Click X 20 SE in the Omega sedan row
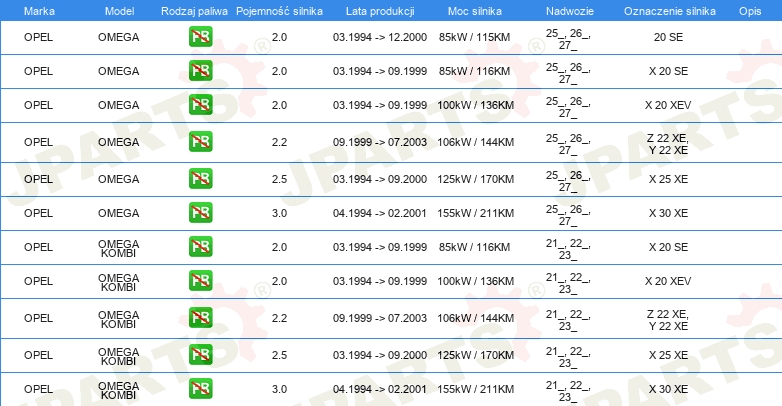This screenshot has width=782, height=406. [x=668, y=71]
